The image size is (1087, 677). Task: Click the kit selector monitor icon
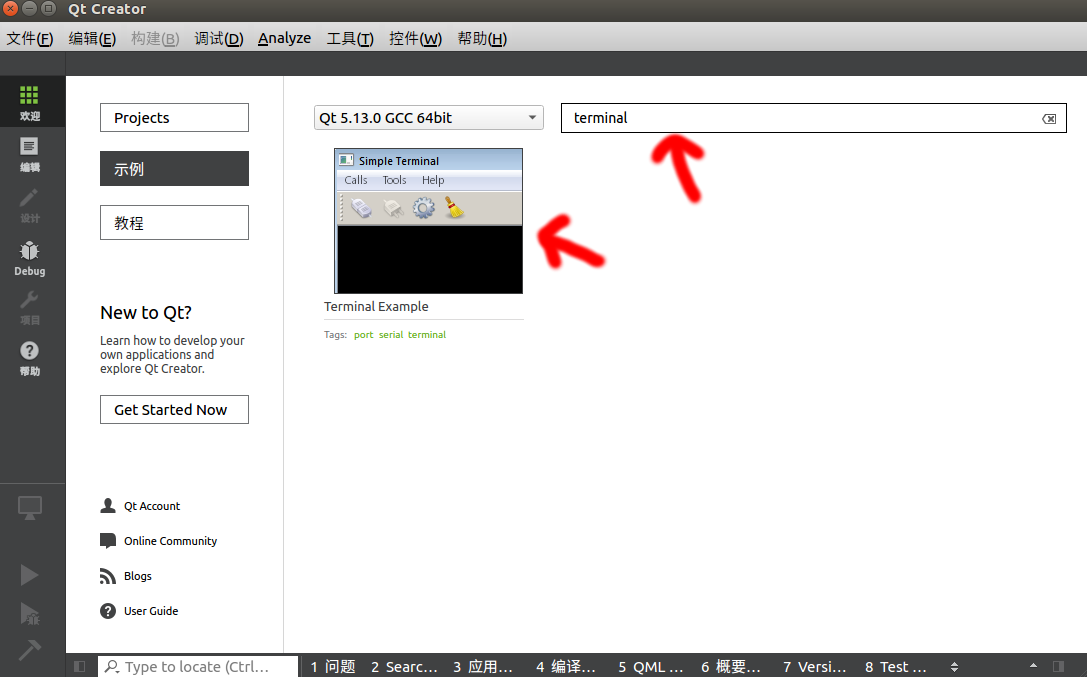(x=29, y=508)
